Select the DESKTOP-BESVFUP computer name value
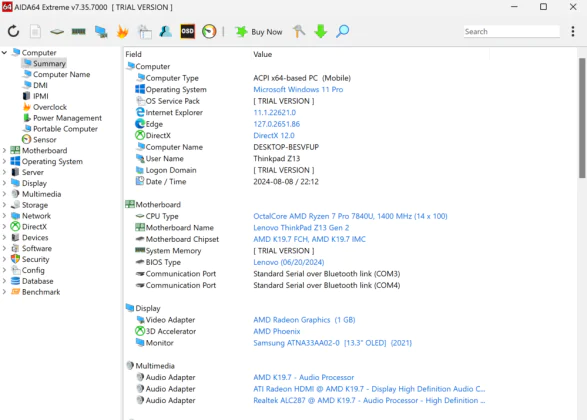The height and width of the screenshot is (420, 587). [286, 147]
